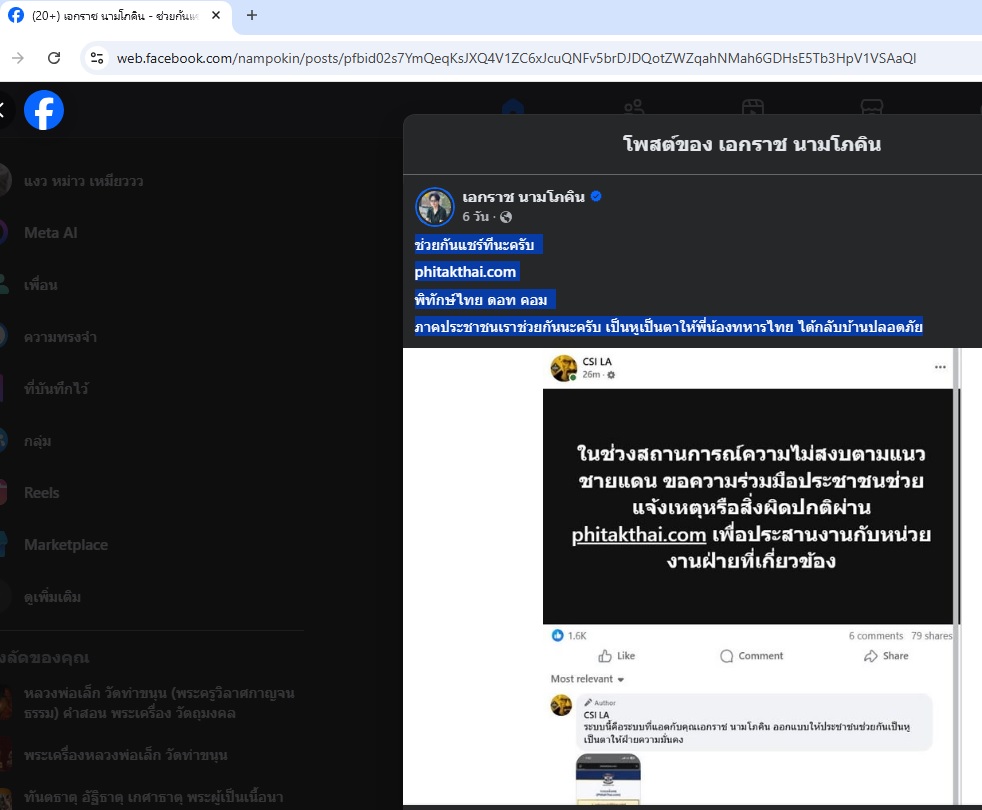Select Reels in the left sidebar

point(41,493)
